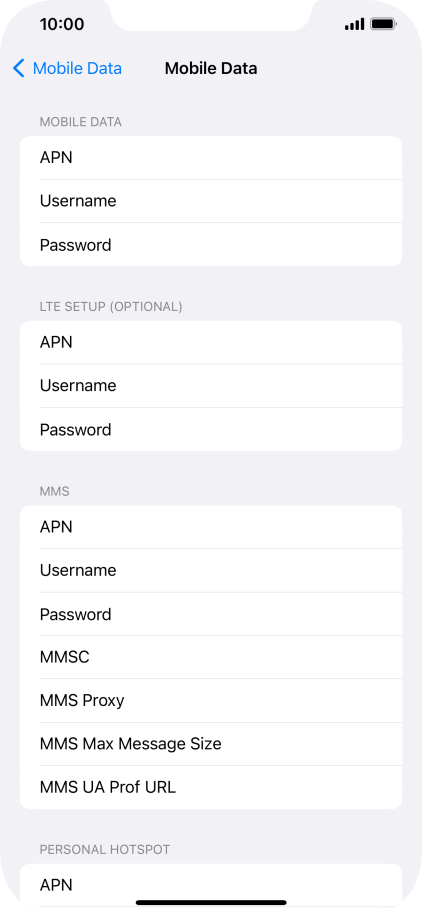Screen dimensions: 422x913
Task: Tap the battery icon in the status bar
Action: coord(384,24)
